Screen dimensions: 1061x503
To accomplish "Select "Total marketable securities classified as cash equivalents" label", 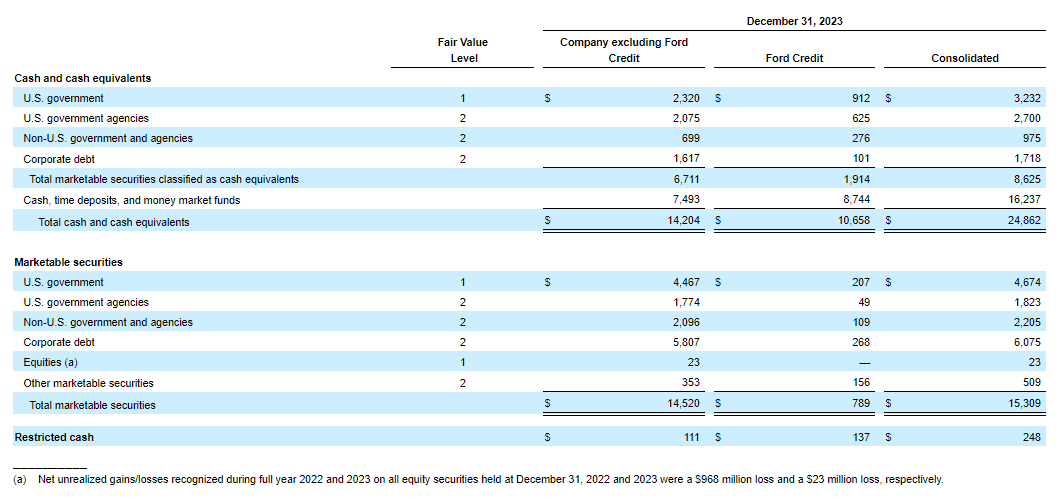I will coord(164,179).
